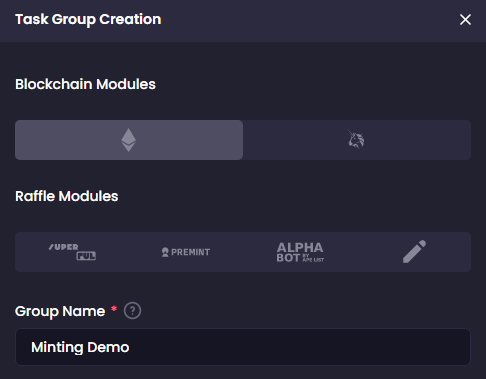Click the Minting Demo text
Image resolution: width=486 pixels, height=379 pixels.
[x=80, y=347]
